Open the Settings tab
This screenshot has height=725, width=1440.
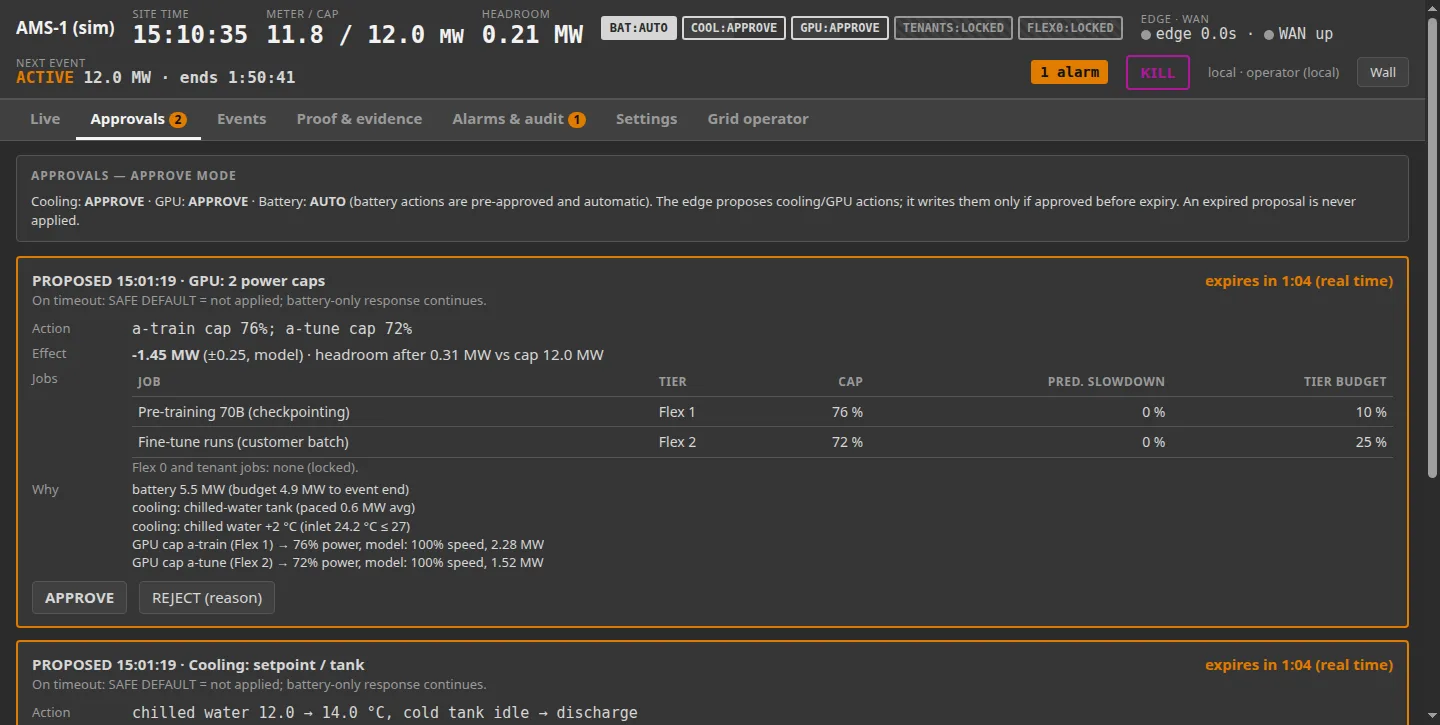point(646,119)
